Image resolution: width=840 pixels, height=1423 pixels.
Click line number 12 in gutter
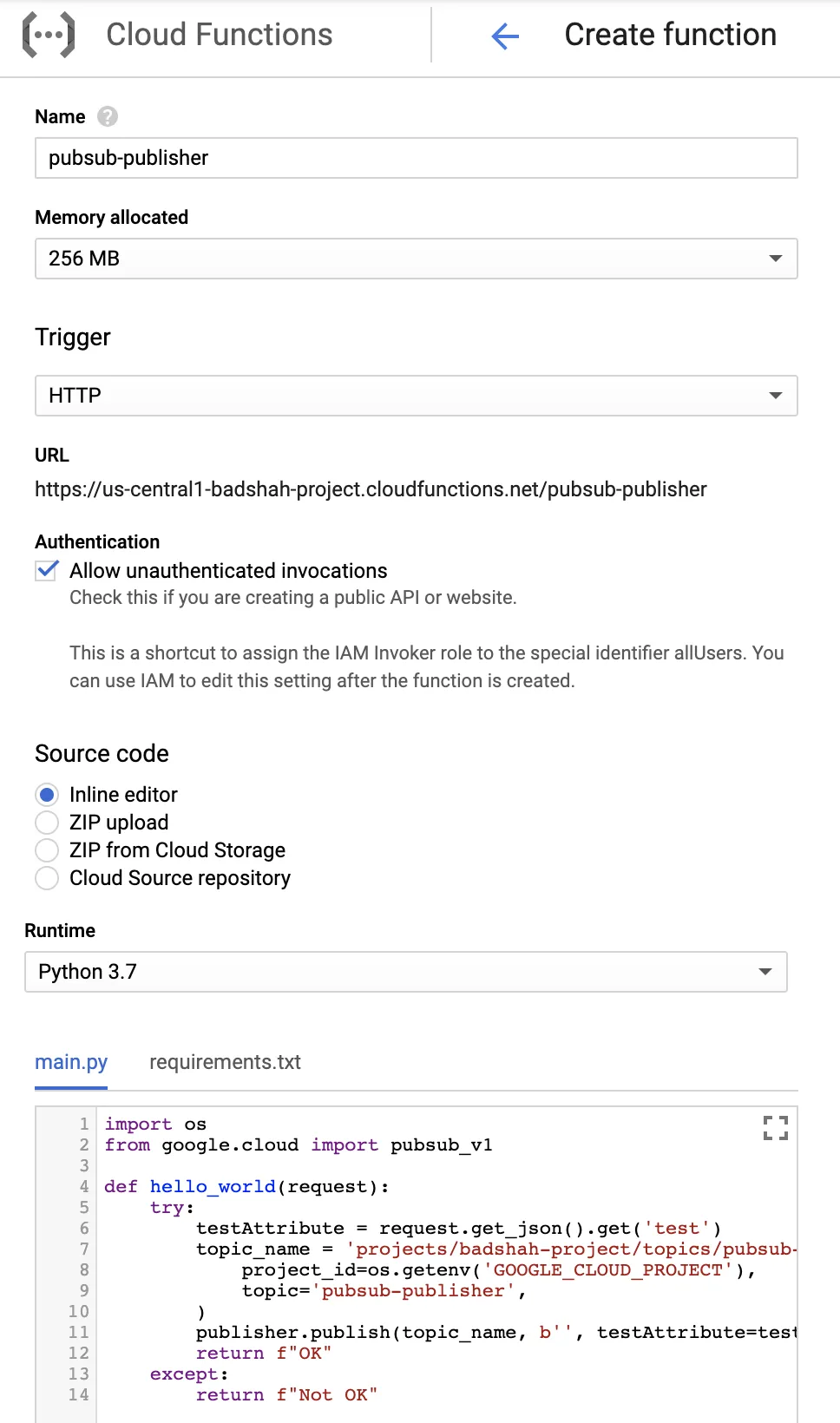click(x=78, y=1353)
